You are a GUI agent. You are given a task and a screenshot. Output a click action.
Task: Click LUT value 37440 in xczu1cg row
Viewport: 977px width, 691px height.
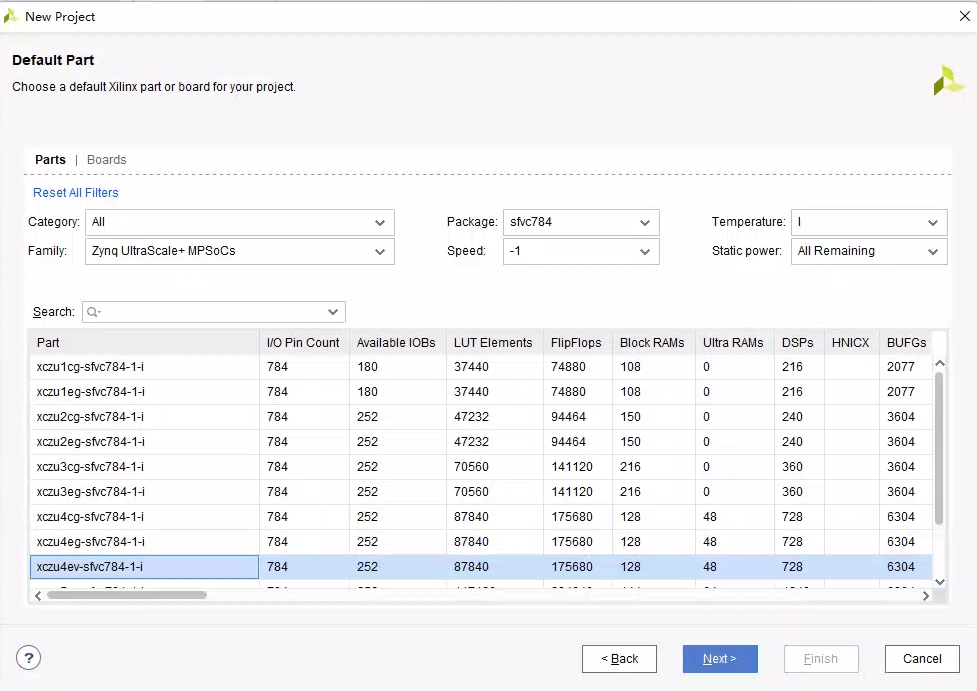coord(471,367)
